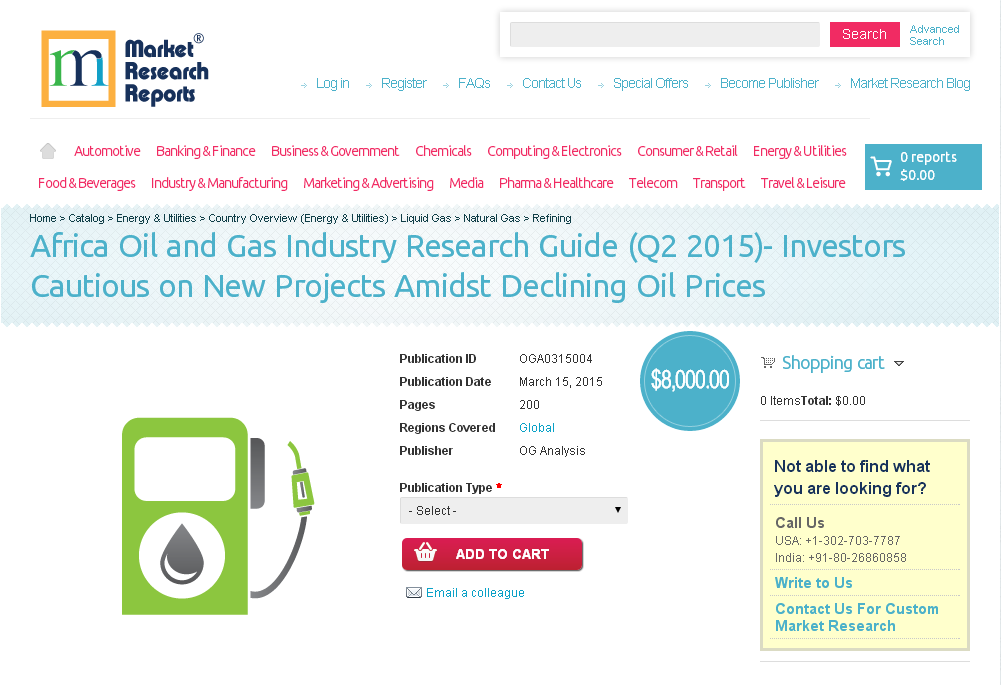1001x685 pixels.
Task: Click the Search button
Action: tap(864, 33)
